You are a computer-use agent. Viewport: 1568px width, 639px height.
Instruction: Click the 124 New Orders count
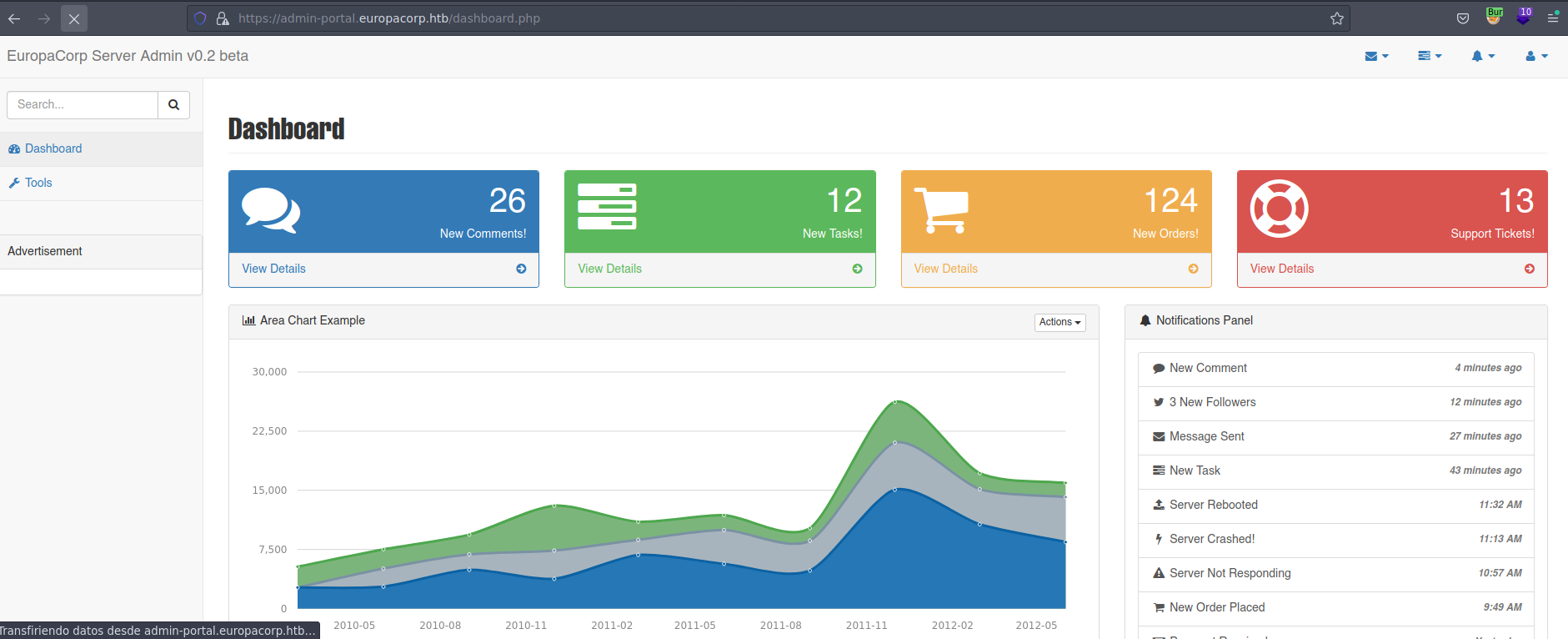(1170, 201)
